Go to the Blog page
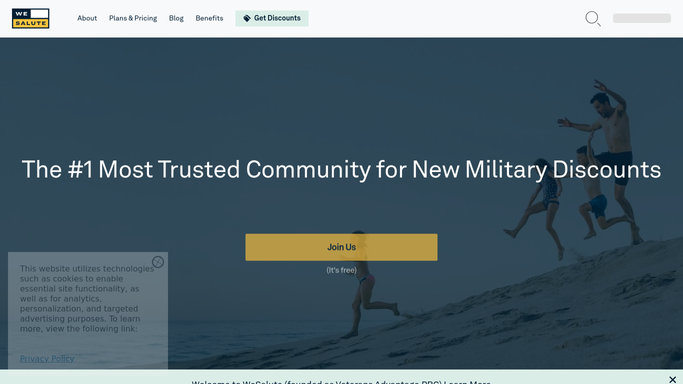 pyautogui.click(x=176, y=18)
